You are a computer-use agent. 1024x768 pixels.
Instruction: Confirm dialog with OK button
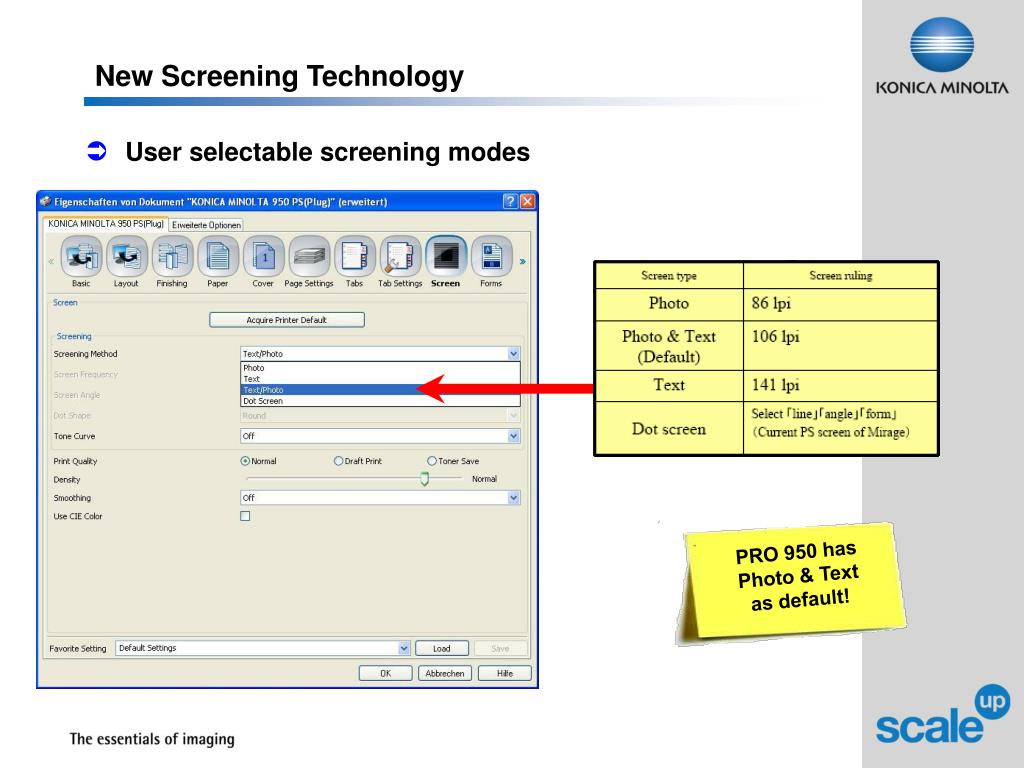pyautogui.click(x=385, y=673)
